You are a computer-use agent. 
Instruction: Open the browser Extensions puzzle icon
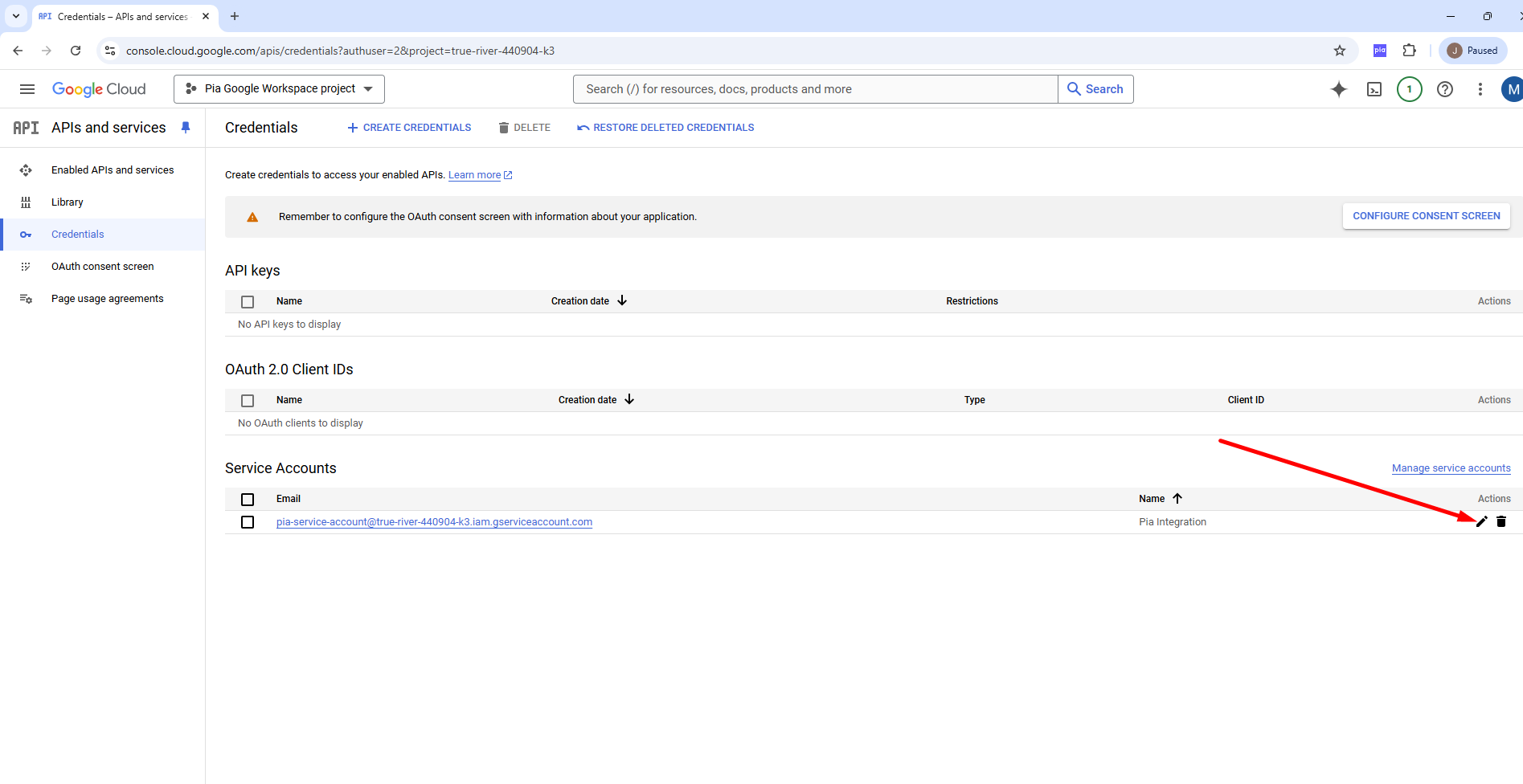pyautogui.click(x=1410, y=51)
